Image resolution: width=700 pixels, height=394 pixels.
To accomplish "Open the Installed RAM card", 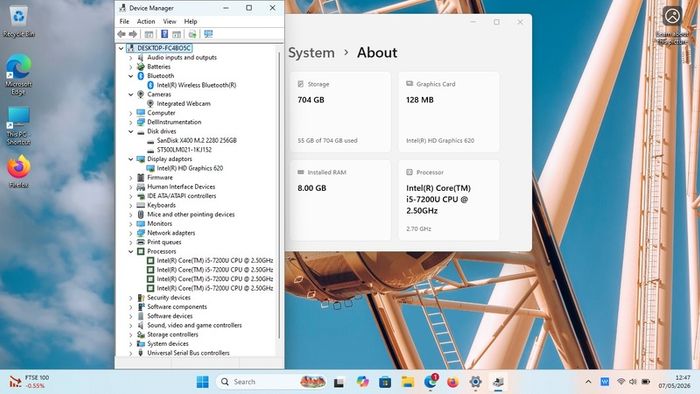I will point(340,200).
